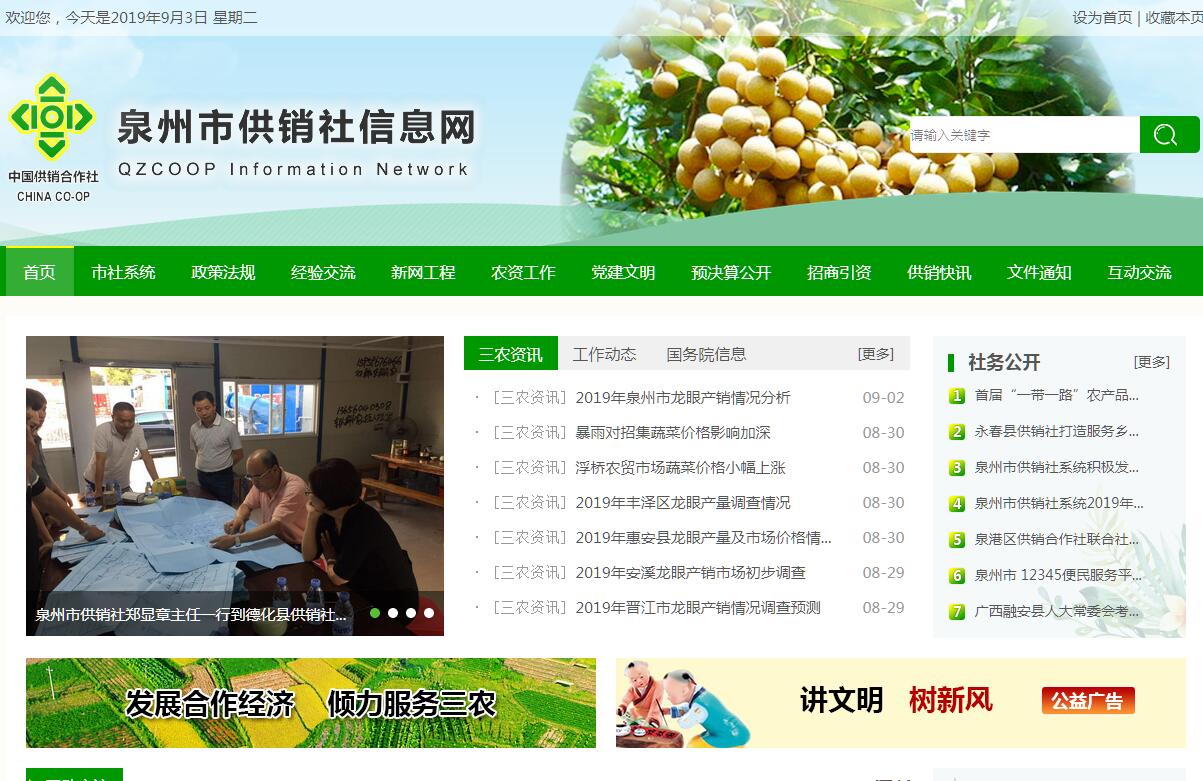
Task: Switch to the 国务院信息 tab
Action: 706,354
